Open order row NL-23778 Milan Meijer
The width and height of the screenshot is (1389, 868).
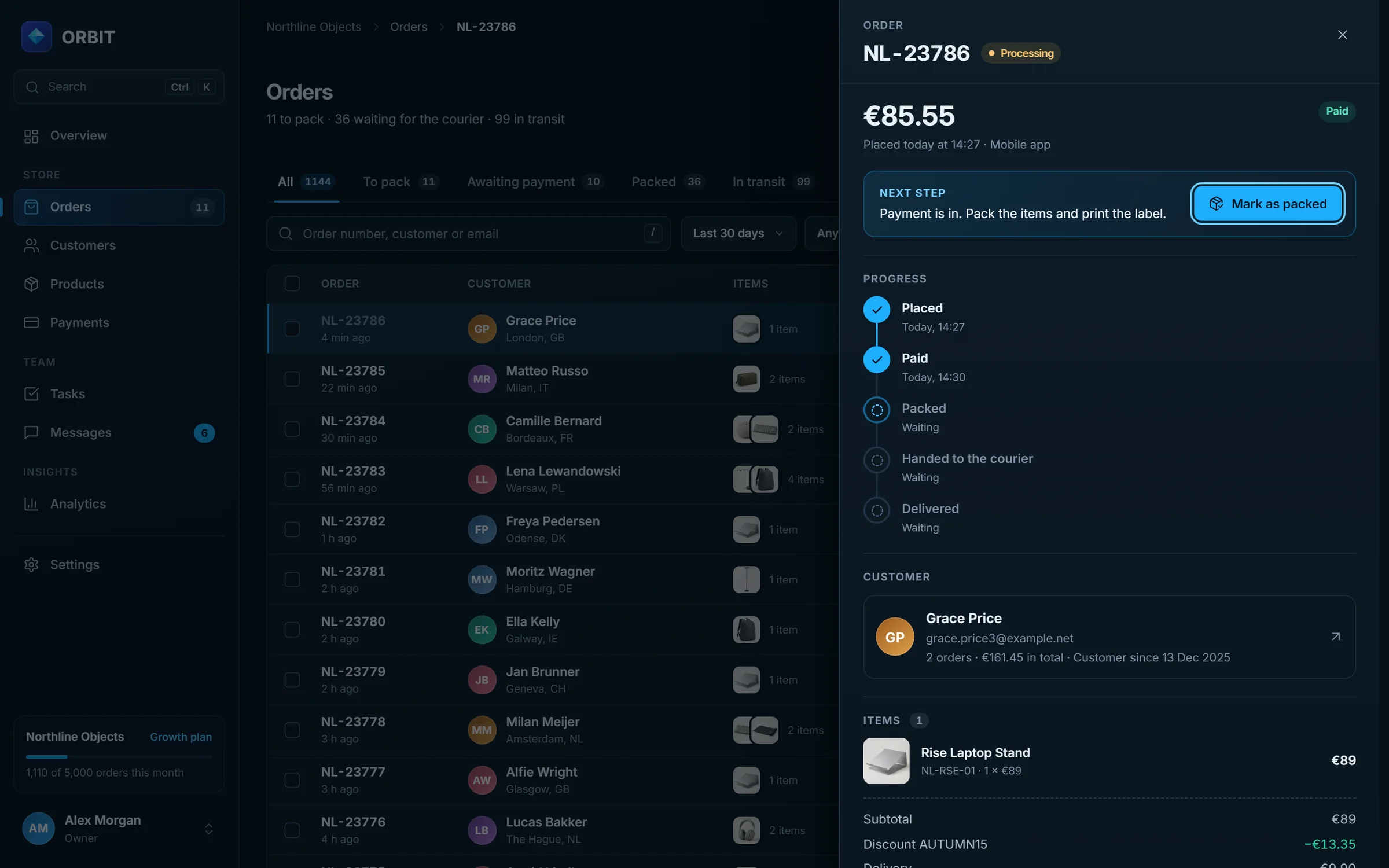tap(553, 730)
